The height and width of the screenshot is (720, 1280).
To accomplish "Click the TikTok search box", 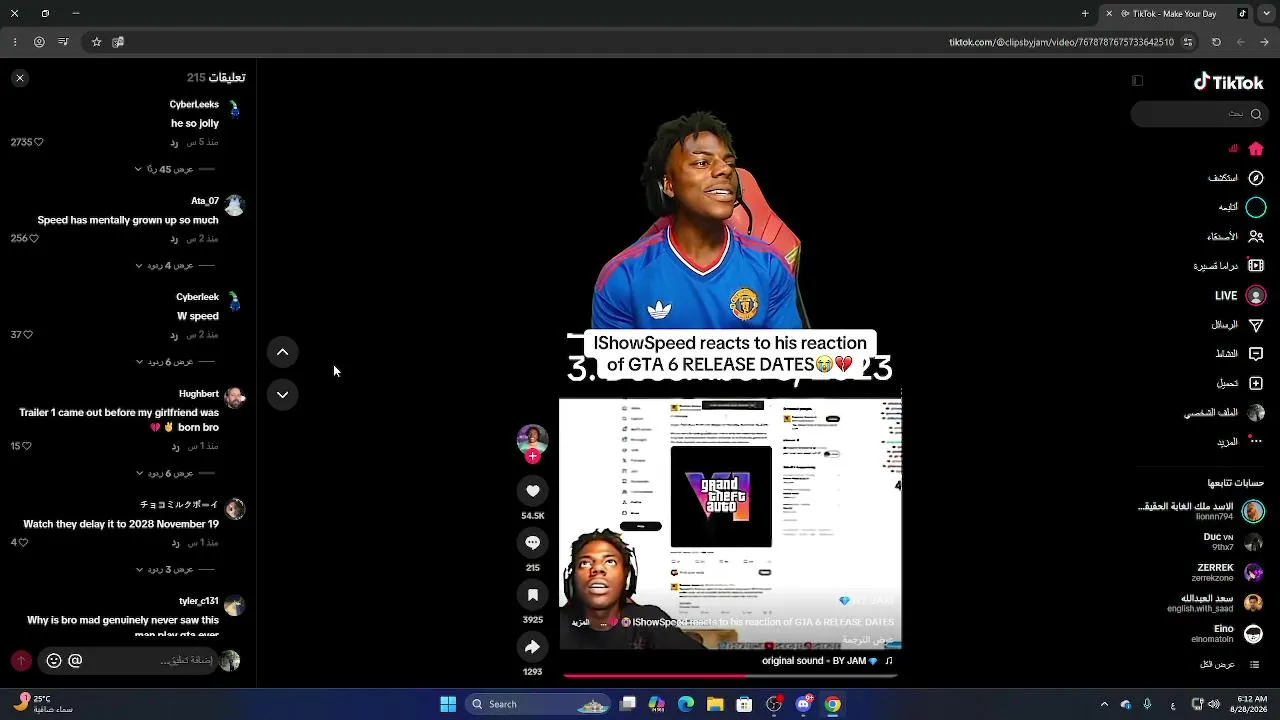I will pos(1200,114).
